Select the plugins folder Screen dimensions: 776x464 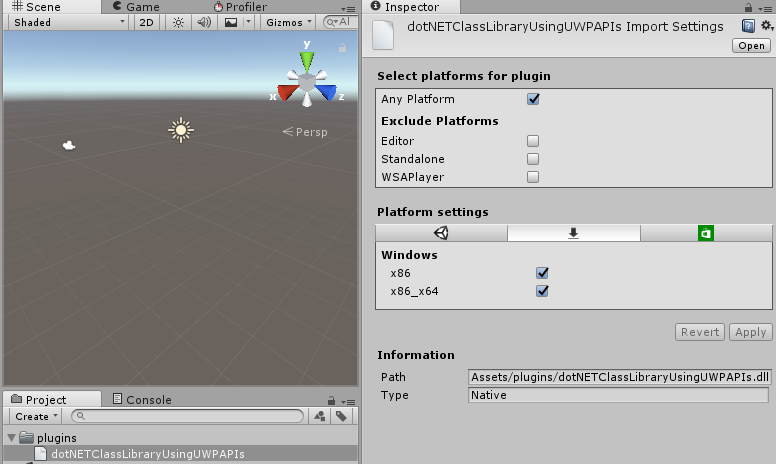[x=57, y=438]
